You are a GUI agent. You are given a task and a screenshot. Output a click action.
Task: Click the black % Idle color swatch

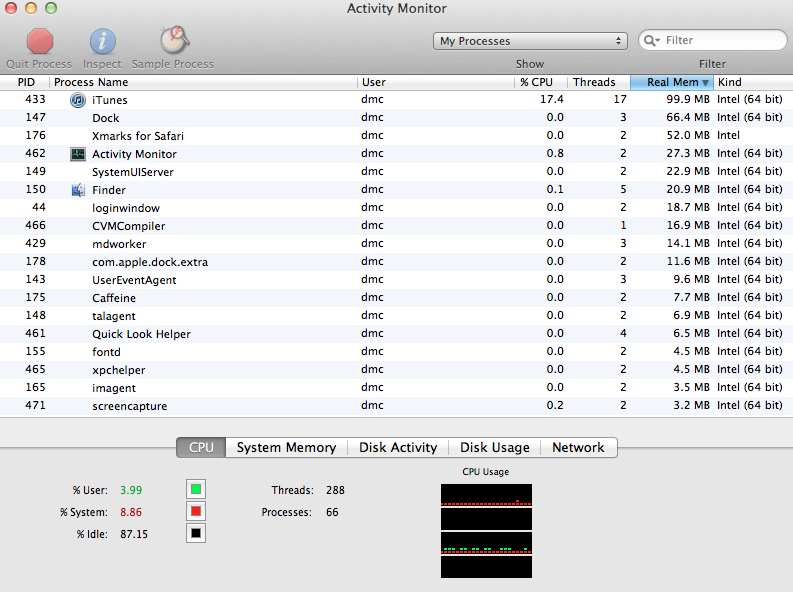196,533
